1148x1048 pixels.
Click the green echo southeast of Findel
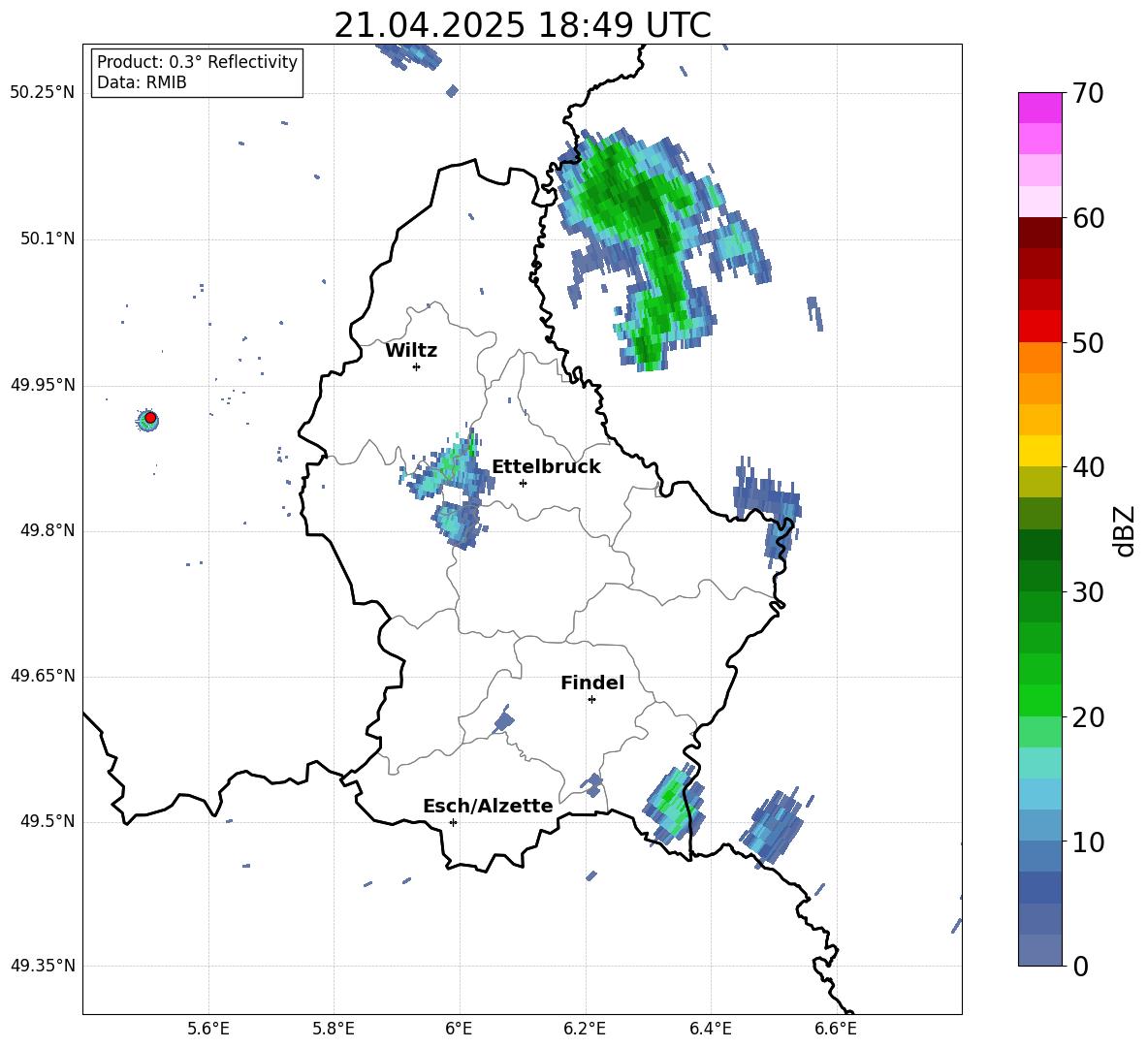click(674, 803)
